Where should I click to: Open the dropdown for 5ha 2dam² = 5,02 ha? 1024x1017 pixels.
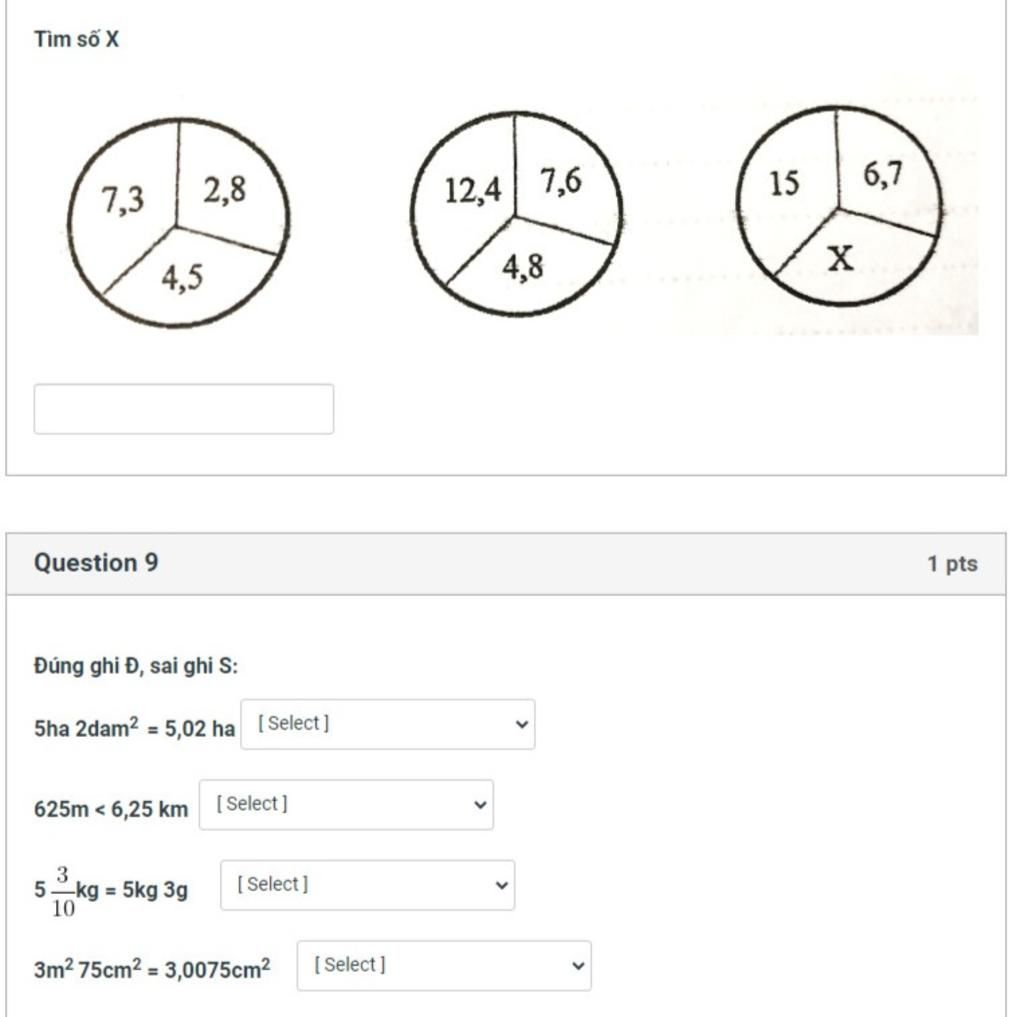(388, 724)
